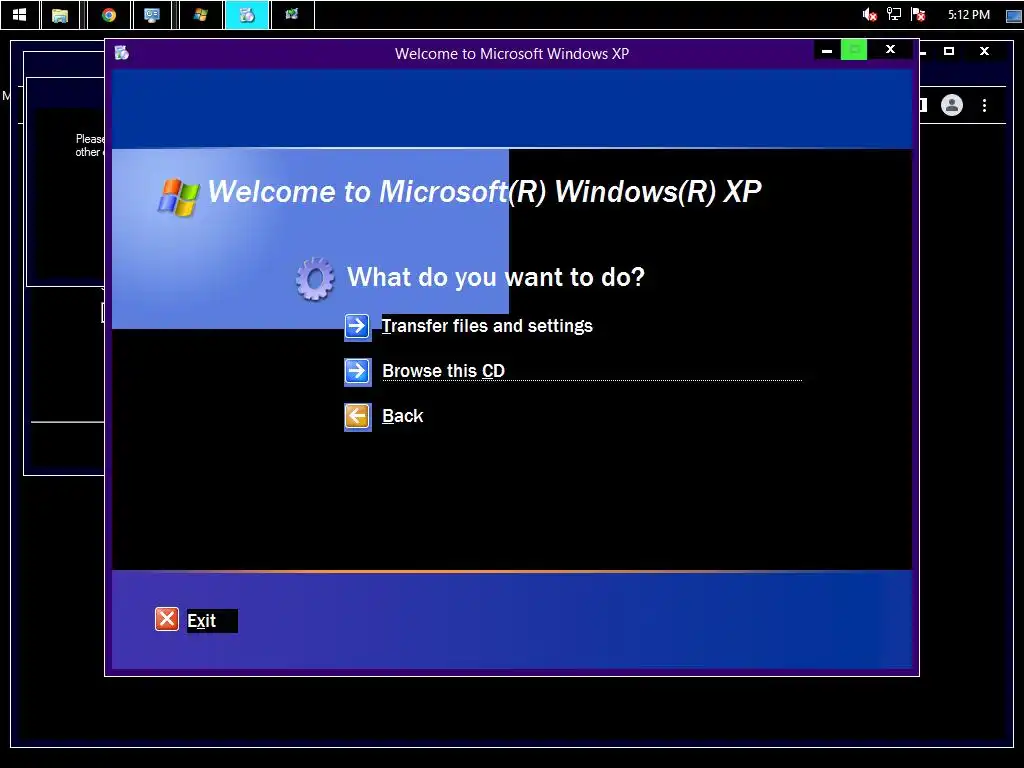This screenshot has width=1024, height=768.
Task: Click the 5:12 PM system clock
Action: click(x=968, y=14)
